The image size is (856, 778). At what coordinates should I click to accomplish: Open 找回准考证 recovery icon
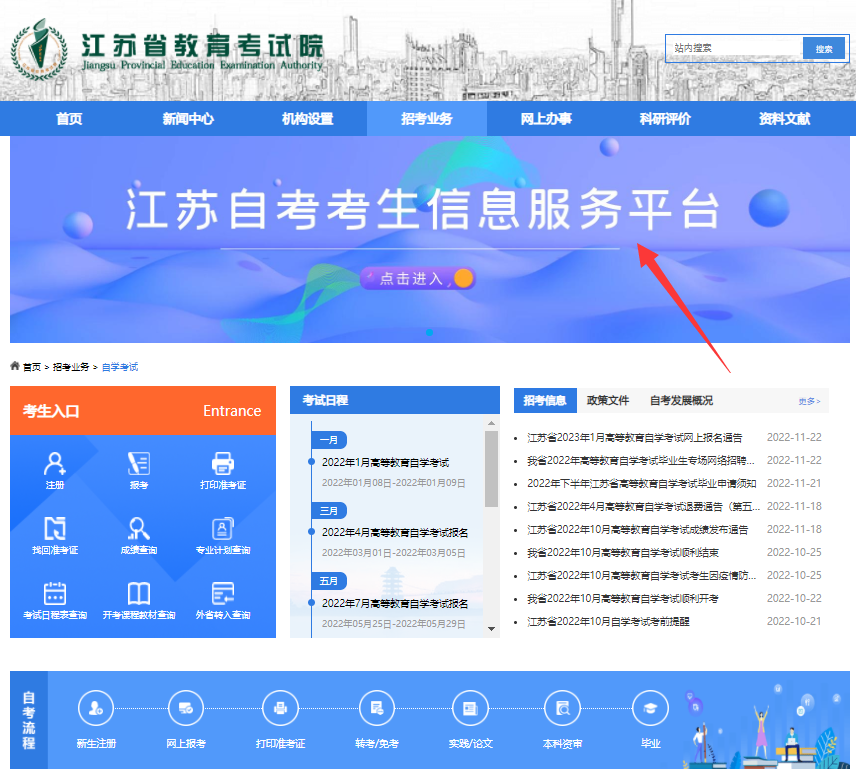tap(55, 528)
